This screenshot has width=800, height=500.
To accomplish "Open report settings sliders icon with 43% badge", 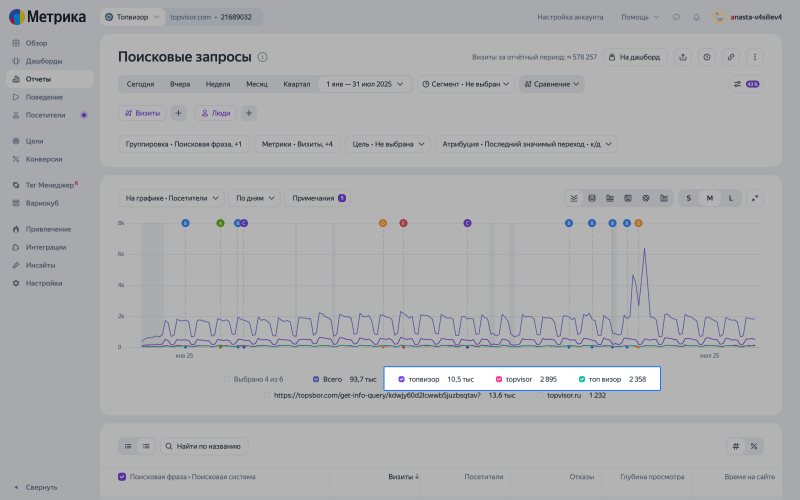I will pyautogui.click(x=746, y=84).
